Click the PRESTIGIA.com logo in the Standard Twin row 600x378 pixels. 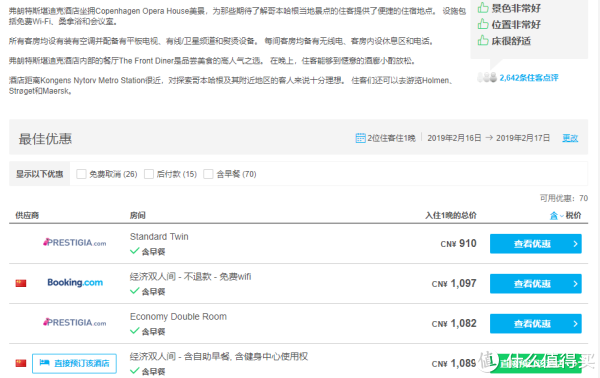point(75,243)
